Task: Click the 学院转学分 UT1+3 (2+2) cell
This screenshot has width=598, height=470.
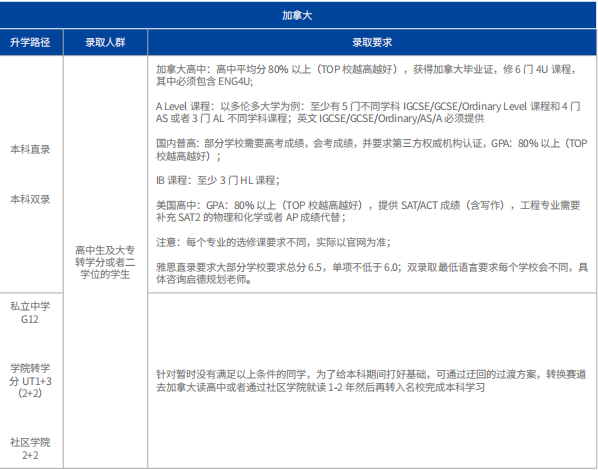Action: (30, 381)
